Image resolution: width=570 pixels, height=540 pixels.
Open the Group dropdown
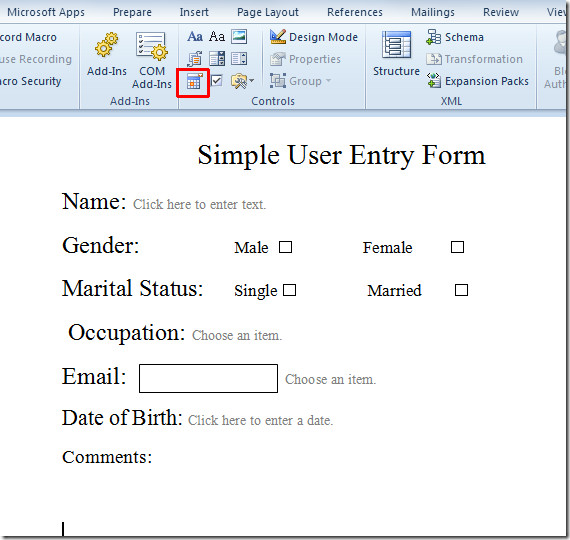click(x=301, y=81)
